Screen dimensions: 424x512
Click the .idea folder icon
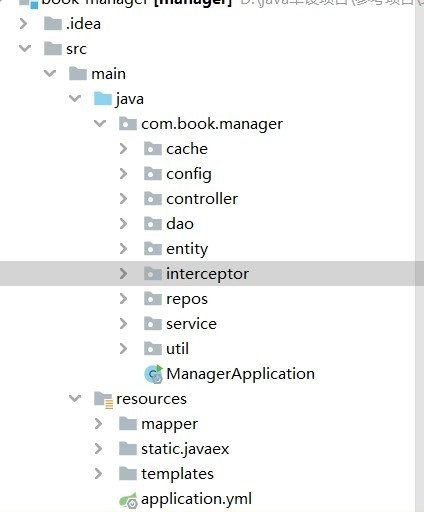click(53, 24)
